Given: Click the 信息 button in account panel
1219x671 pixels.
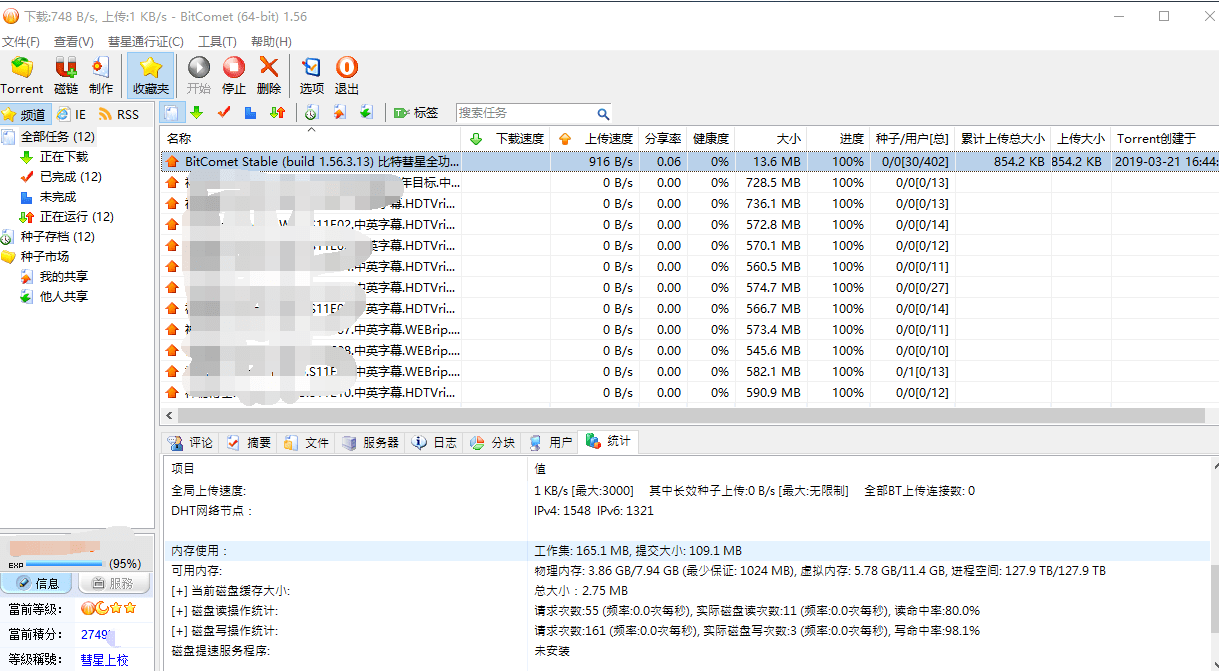Looking at the screenshot, I should [37, 583].
